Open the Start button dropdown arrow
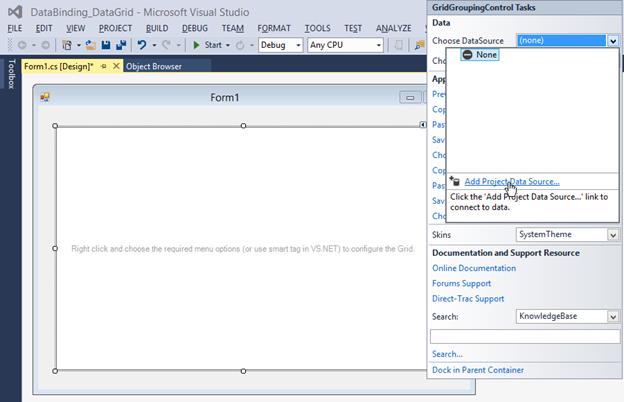Viewport: 624px width, 402px height. pyautogui.click(x=228, y=45)
